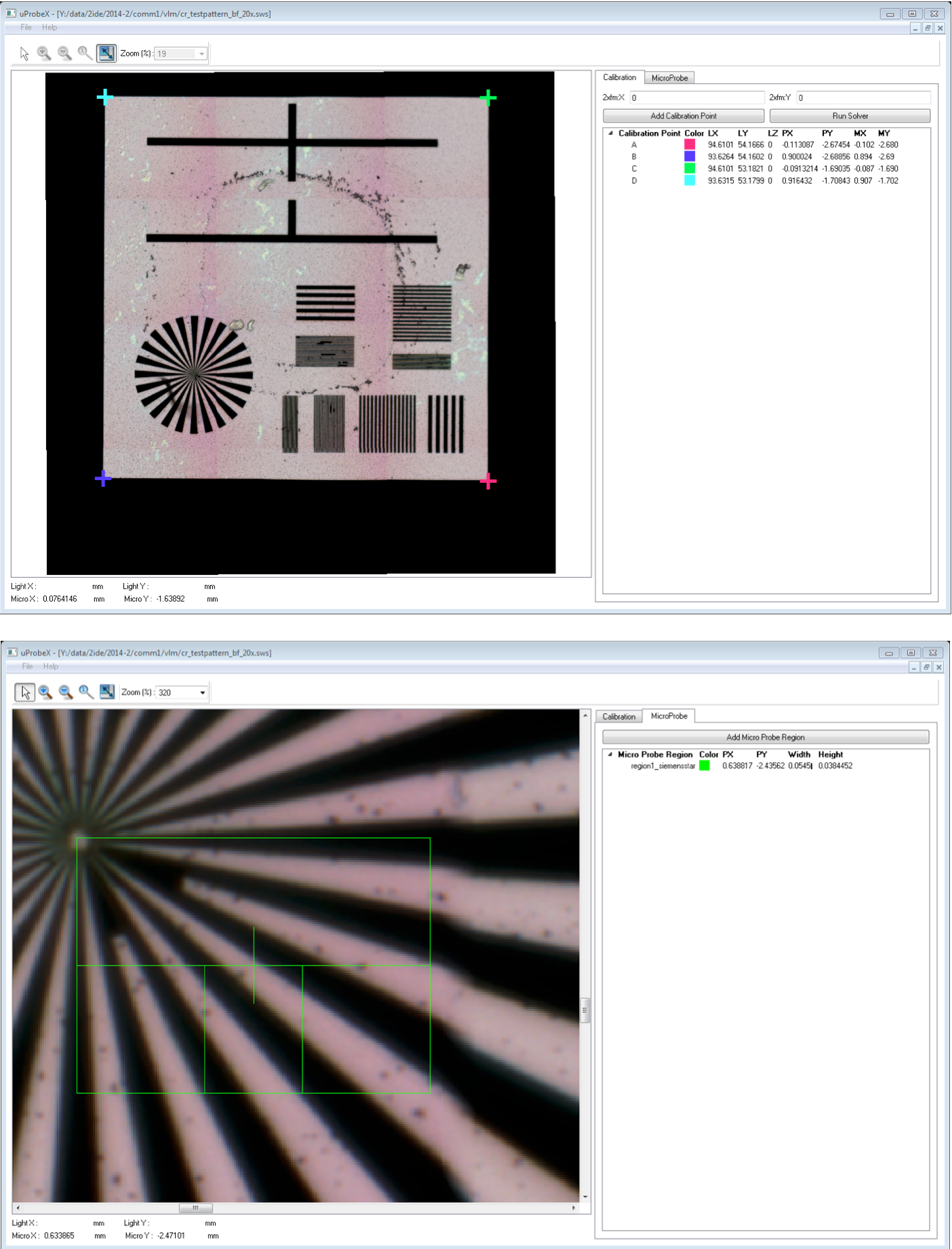Open the File menu in the Zoom 320 window
This screenshot has height=1249, width=952.
coord(27,667)
